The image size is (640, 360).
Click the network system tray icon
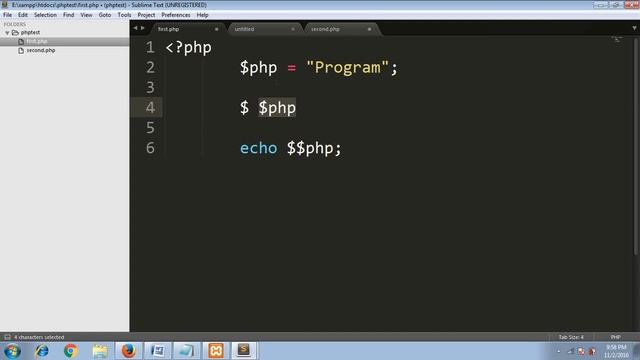(x=571, y=351)
